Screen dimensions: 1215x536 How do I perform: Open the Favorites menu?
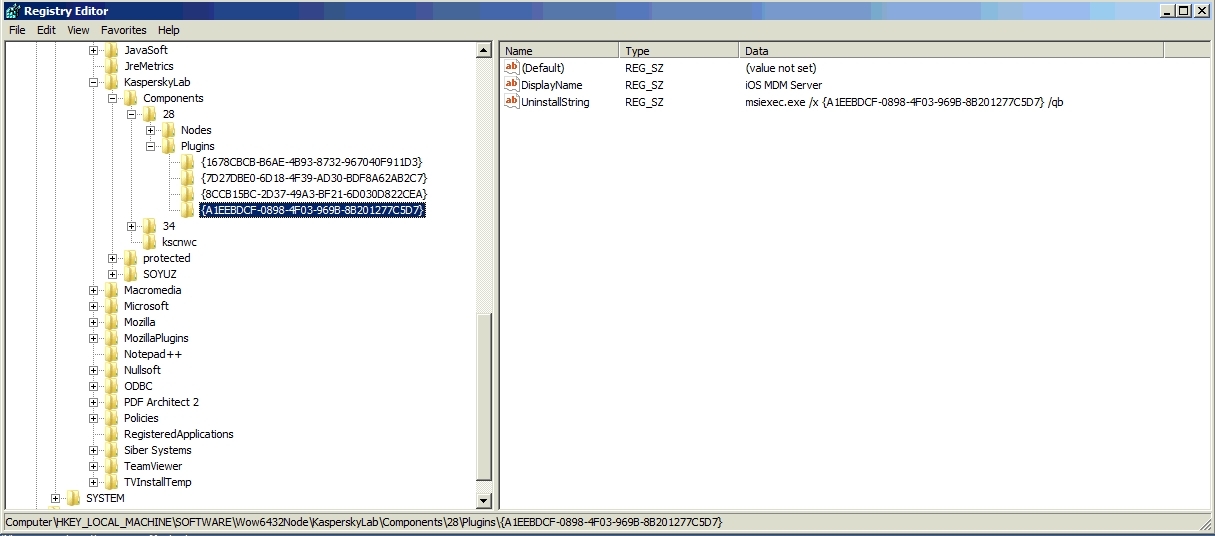click(x=123, y=30)
